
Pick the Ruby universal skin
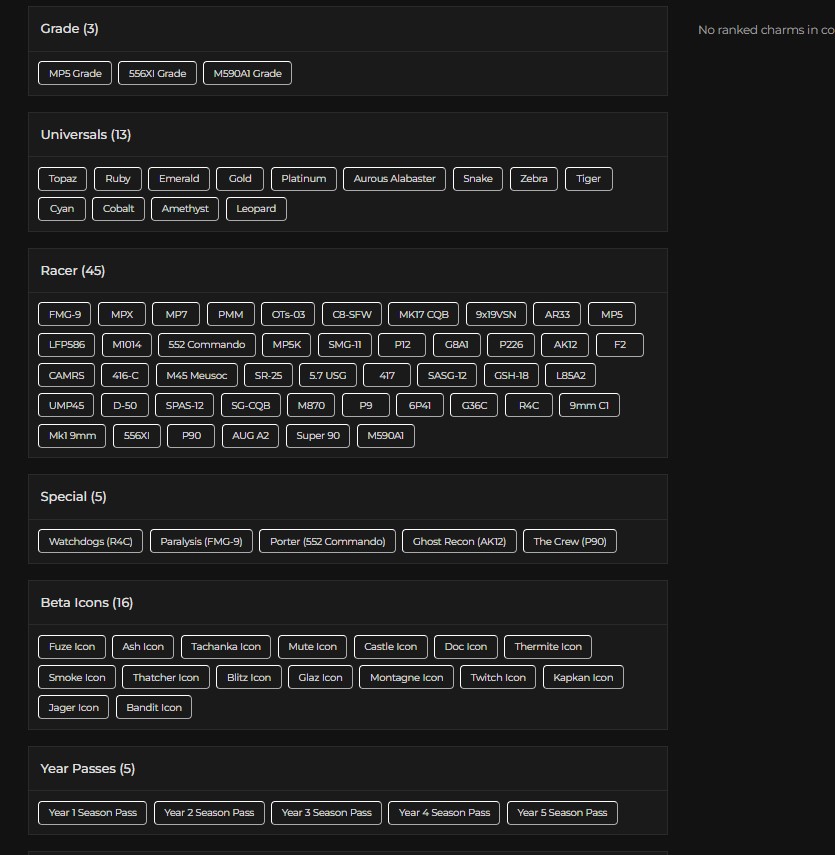point(117,179)
